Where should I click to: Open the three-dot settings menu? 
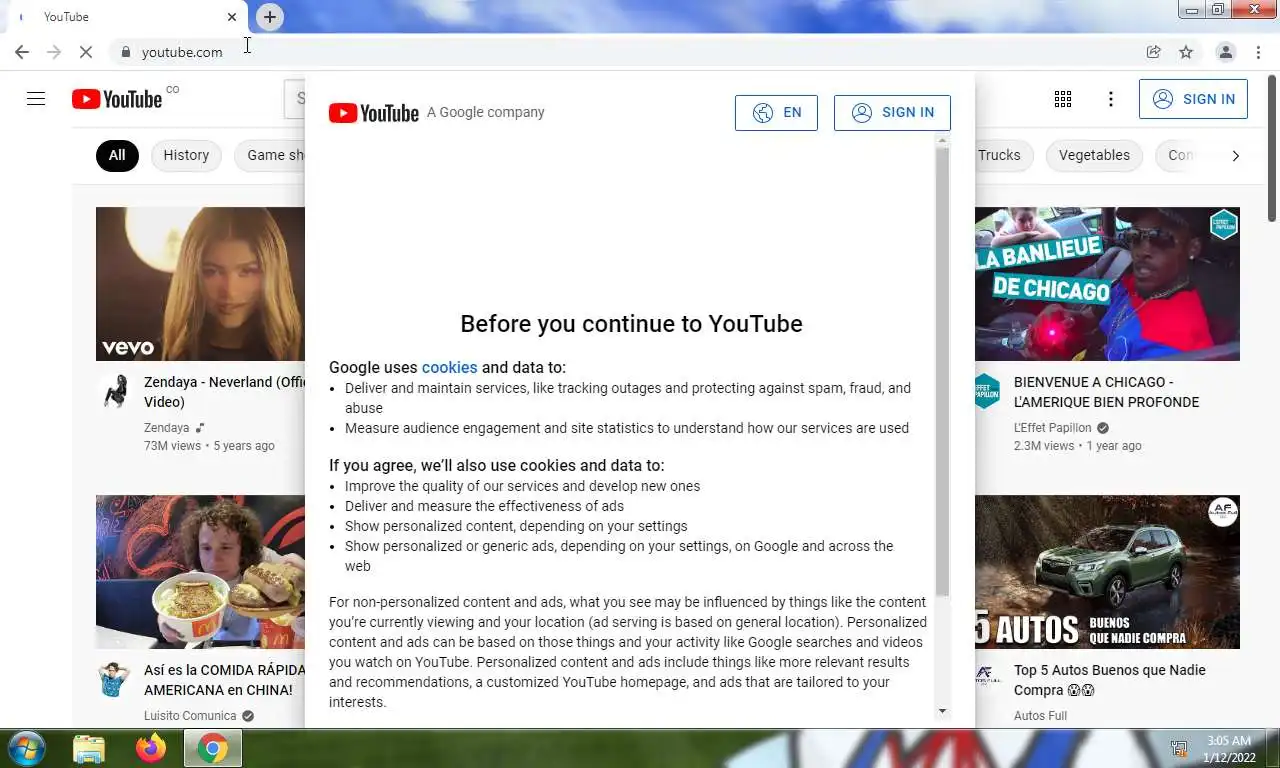coord(1110,99)
